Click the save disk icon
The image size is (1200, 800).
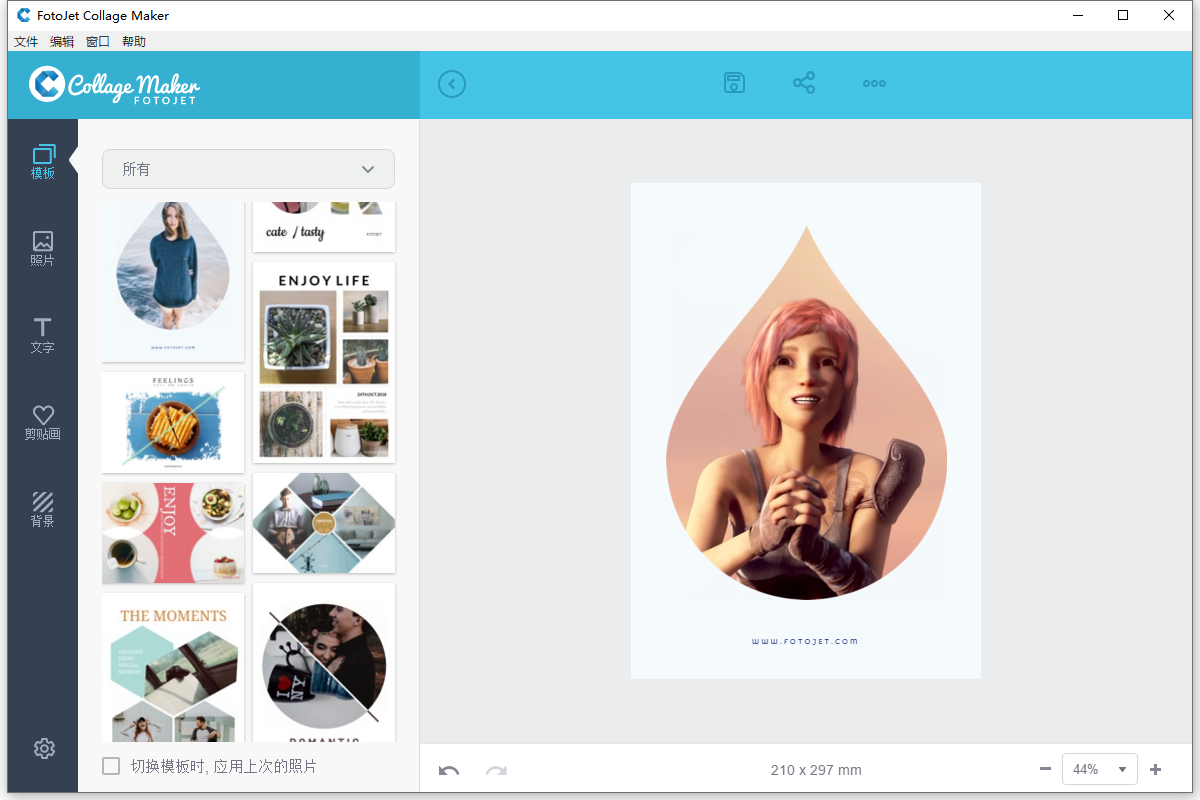pyautogui.click(x=735, y=83)
